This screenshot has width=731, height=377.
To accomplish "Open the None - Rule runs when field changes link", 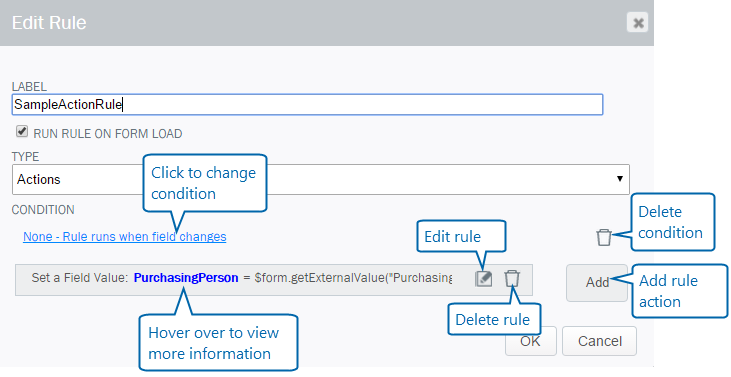I will tap(125, 237).
